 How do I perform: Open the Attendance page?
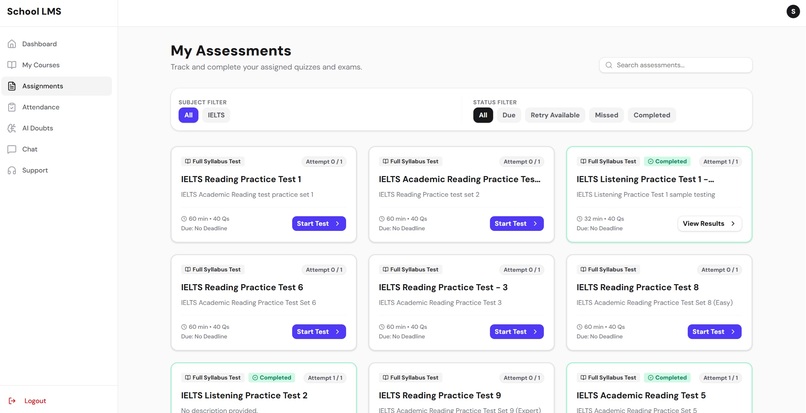(57, 107)
